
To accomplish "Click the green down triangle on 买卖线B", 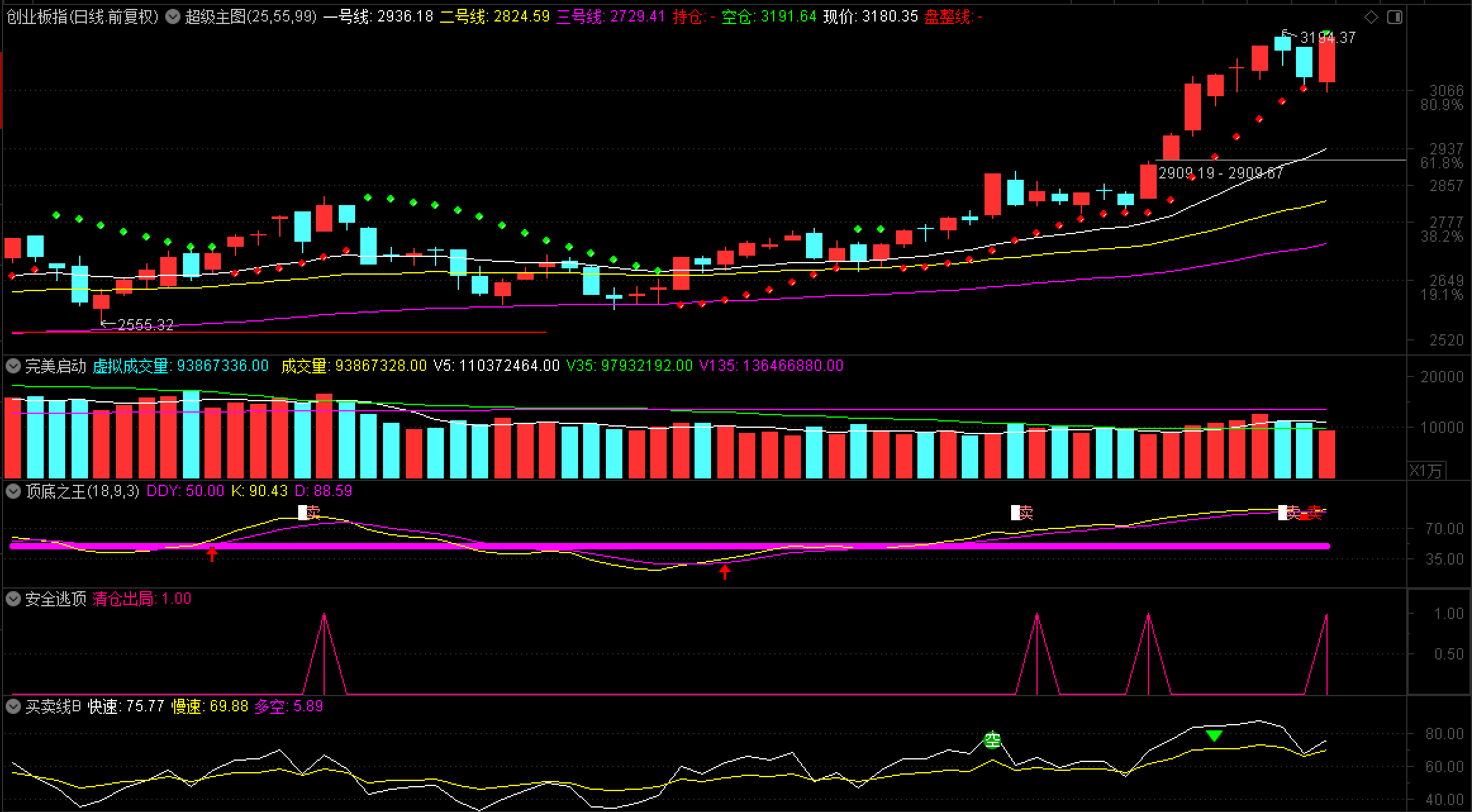I will click(x=1214, y=735).
